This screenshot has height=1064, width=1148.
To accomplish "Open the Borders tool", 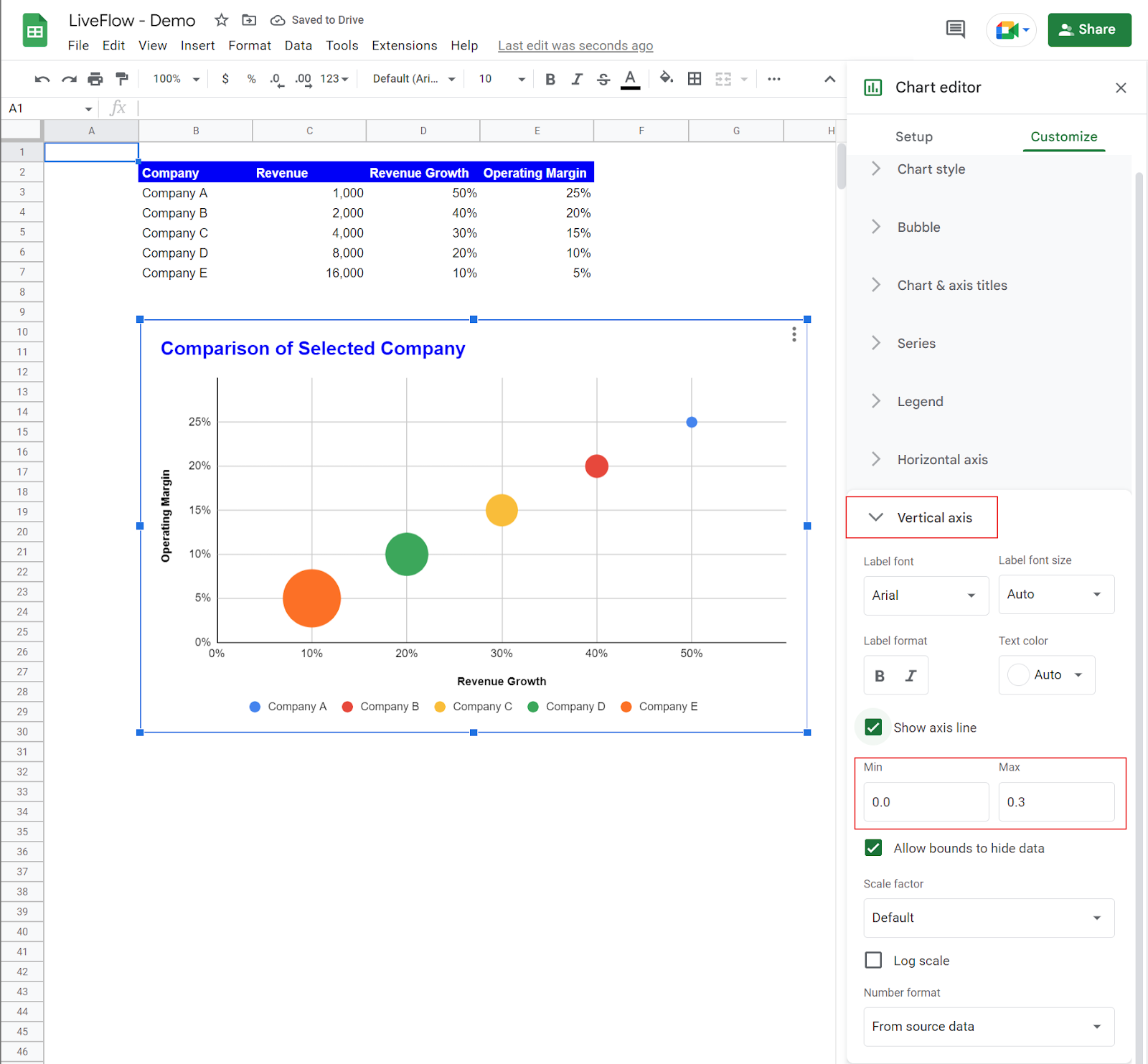I will pos(695,79).
